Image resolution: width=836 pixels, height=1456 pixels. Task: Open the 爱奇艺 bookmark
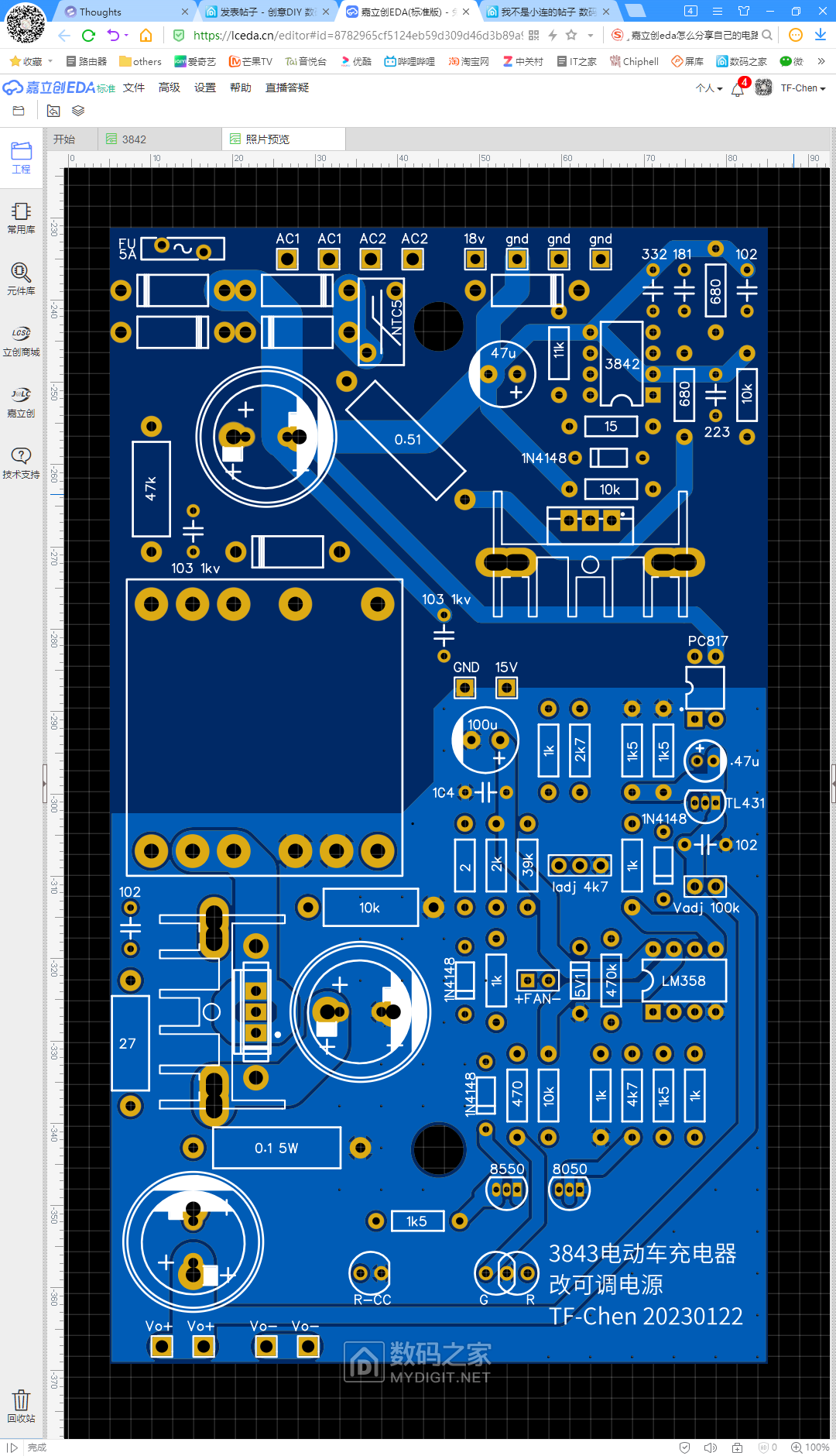(195, 61)
